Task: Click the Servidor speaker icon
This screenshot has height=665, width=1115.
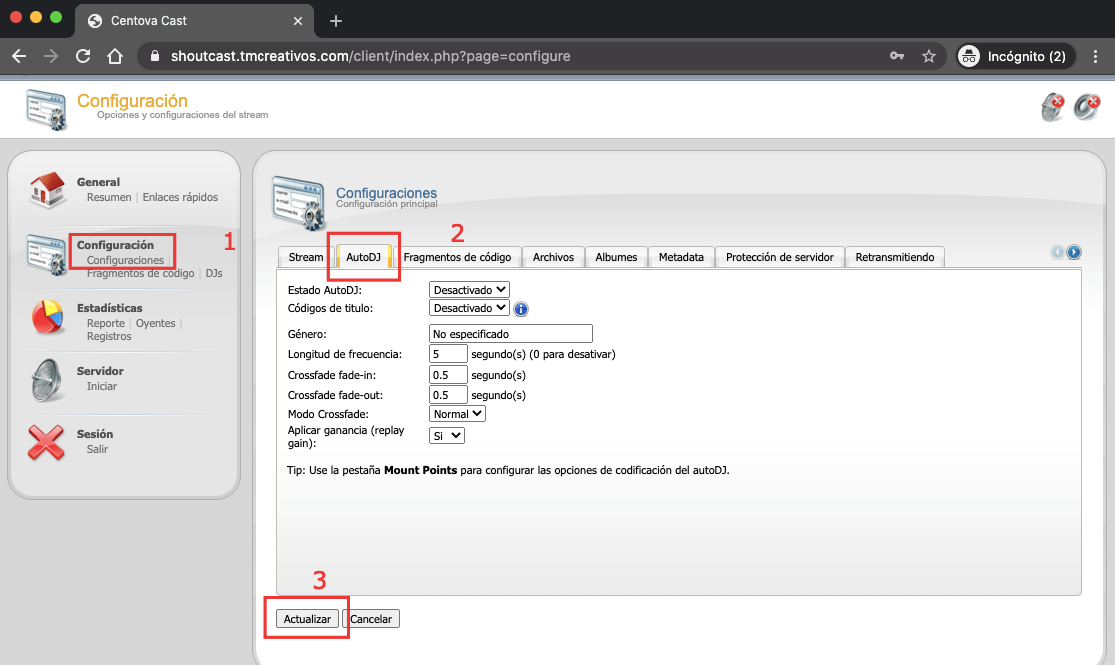Action: pos(47,379)
